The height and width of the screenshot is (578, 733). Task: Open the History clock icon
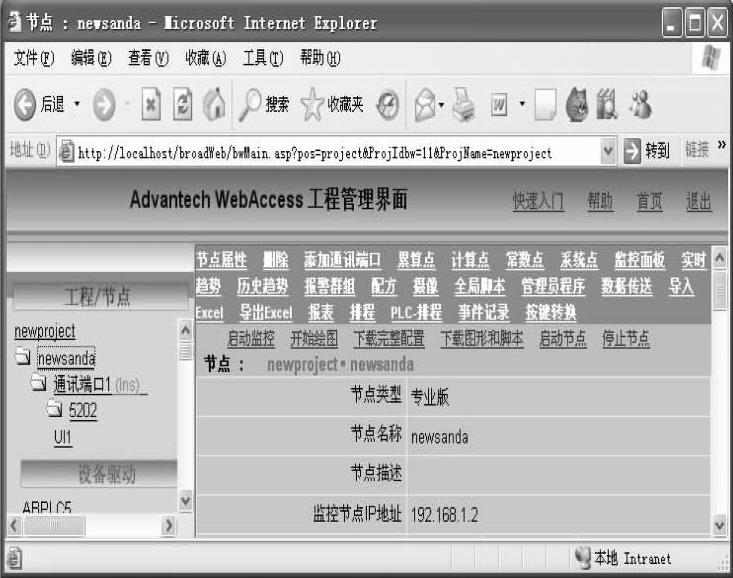click(x=388, y=105)
